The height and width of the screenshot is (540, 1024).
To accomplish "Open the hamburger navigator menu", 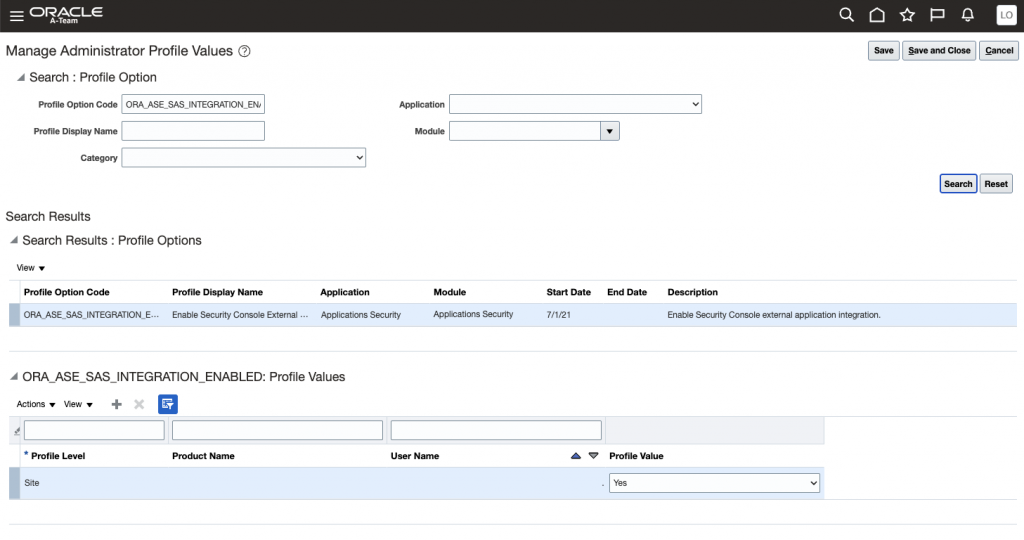I will pyautogui.click(x=16, y=15).
